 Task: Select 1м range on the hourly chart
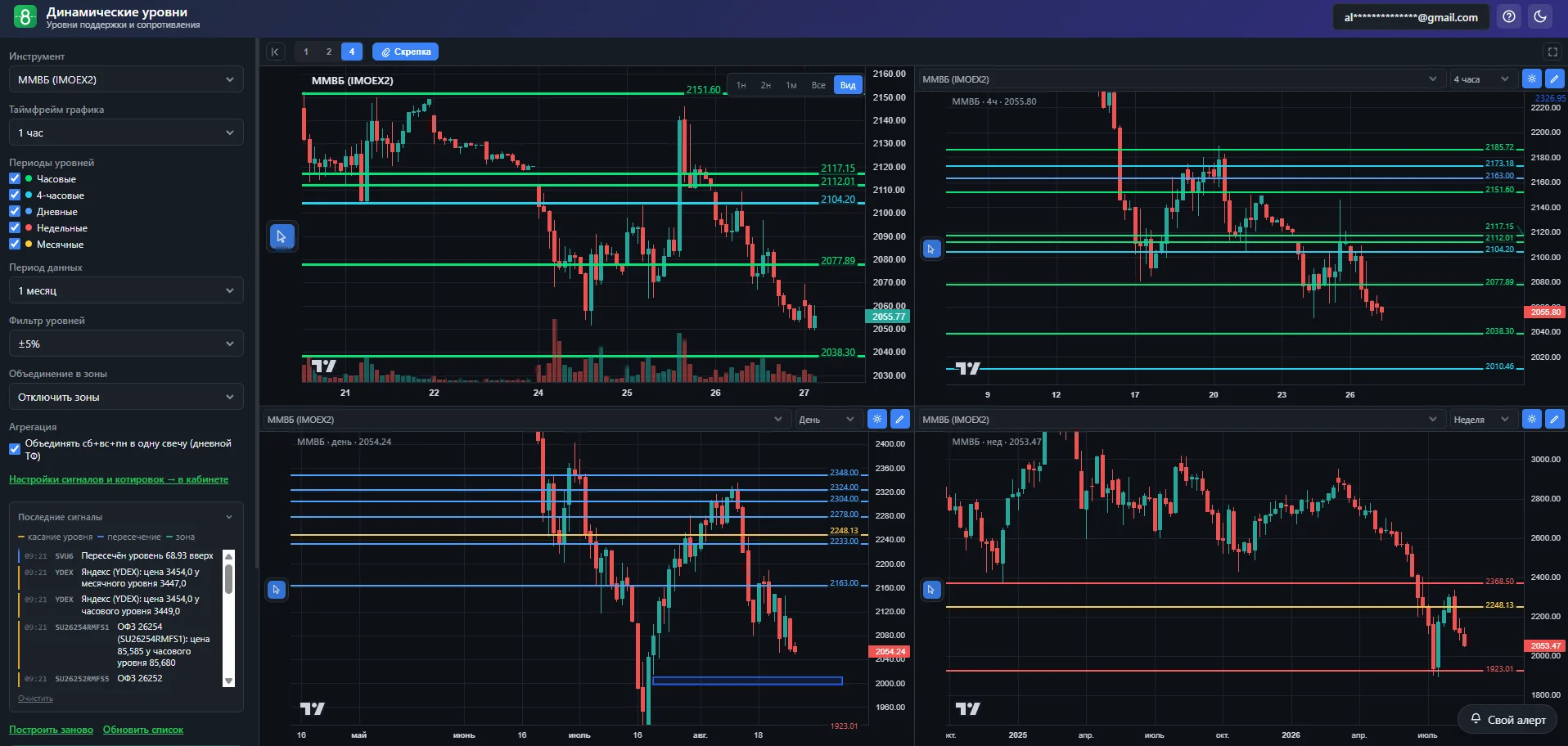pos(791,85)
